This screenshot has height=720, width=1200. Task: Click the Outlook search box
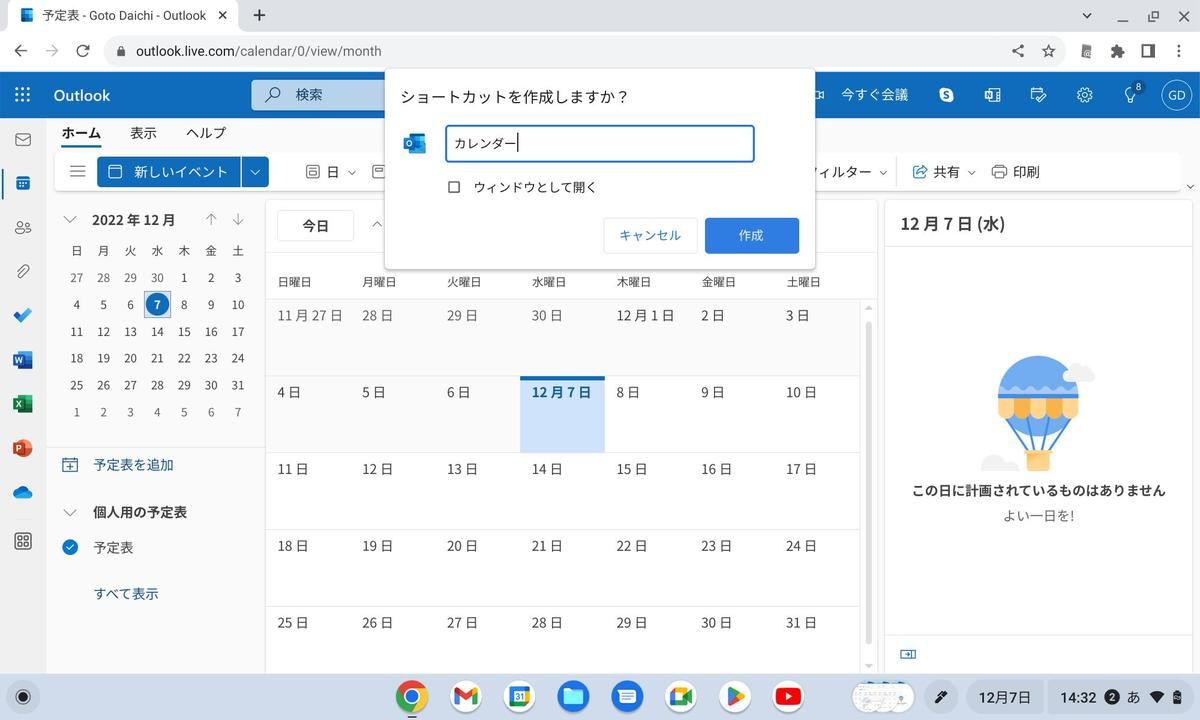[x=318, y=95]
